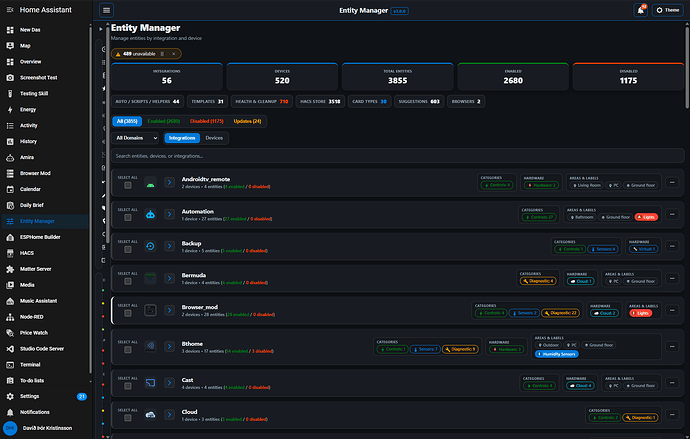Open the Browsers 2 chip
The image size is (690, 439).
coord(466,102)
